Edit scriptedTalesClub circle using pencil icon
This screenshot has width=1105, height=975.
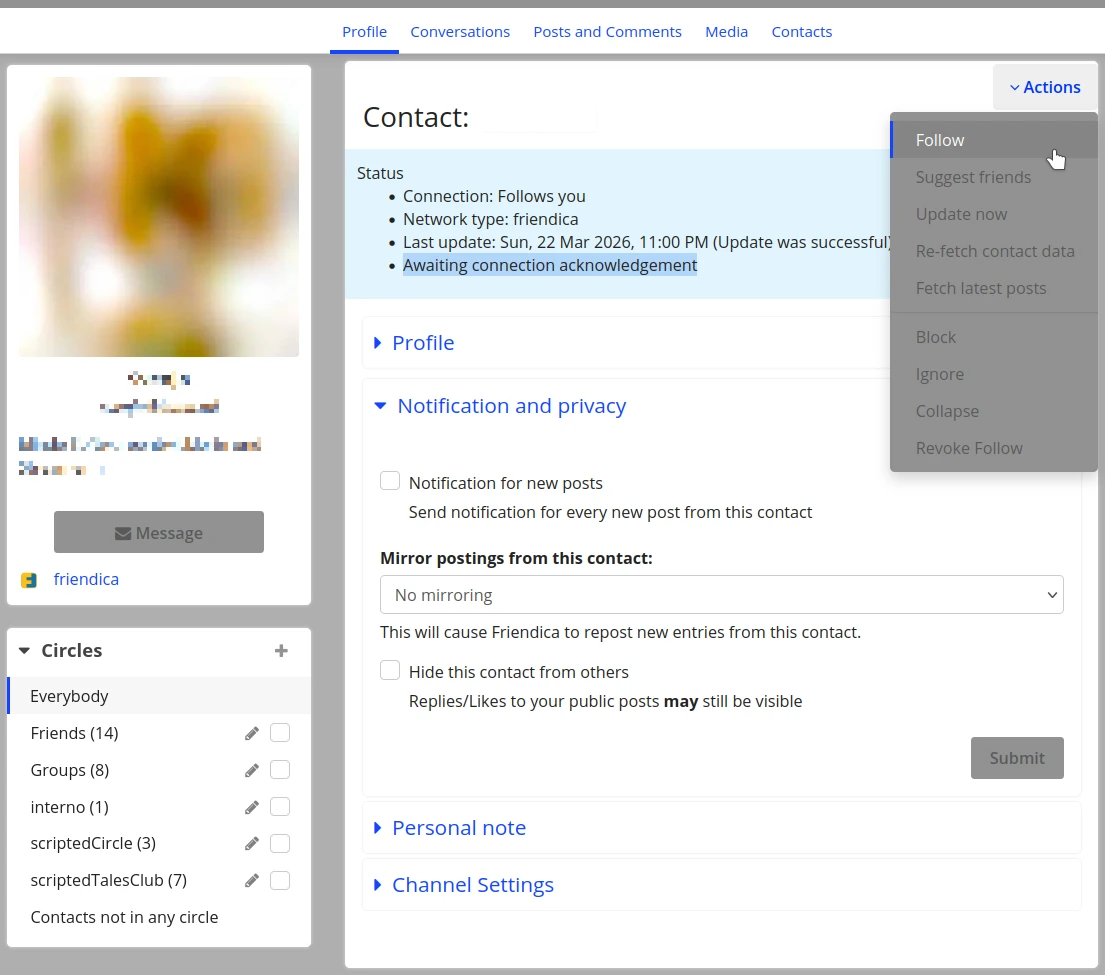click(252, 881)
